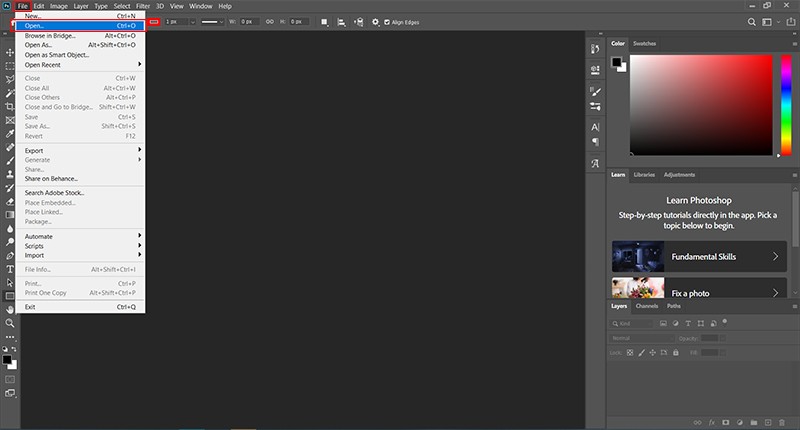Select the Clone Stamp tool

click(10, 174)
